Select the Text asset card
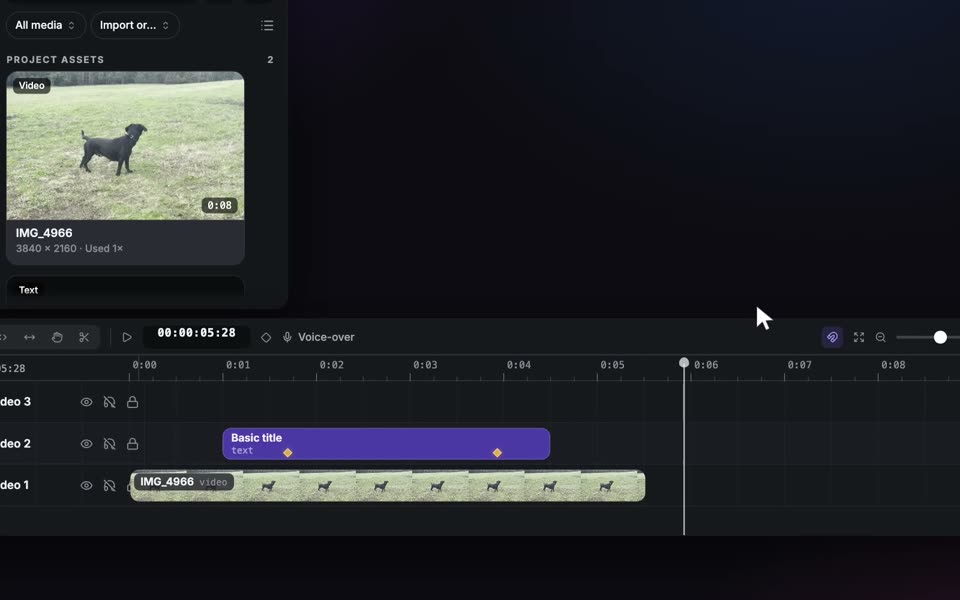This screenshot has width=960, height=600. [126, 288]
